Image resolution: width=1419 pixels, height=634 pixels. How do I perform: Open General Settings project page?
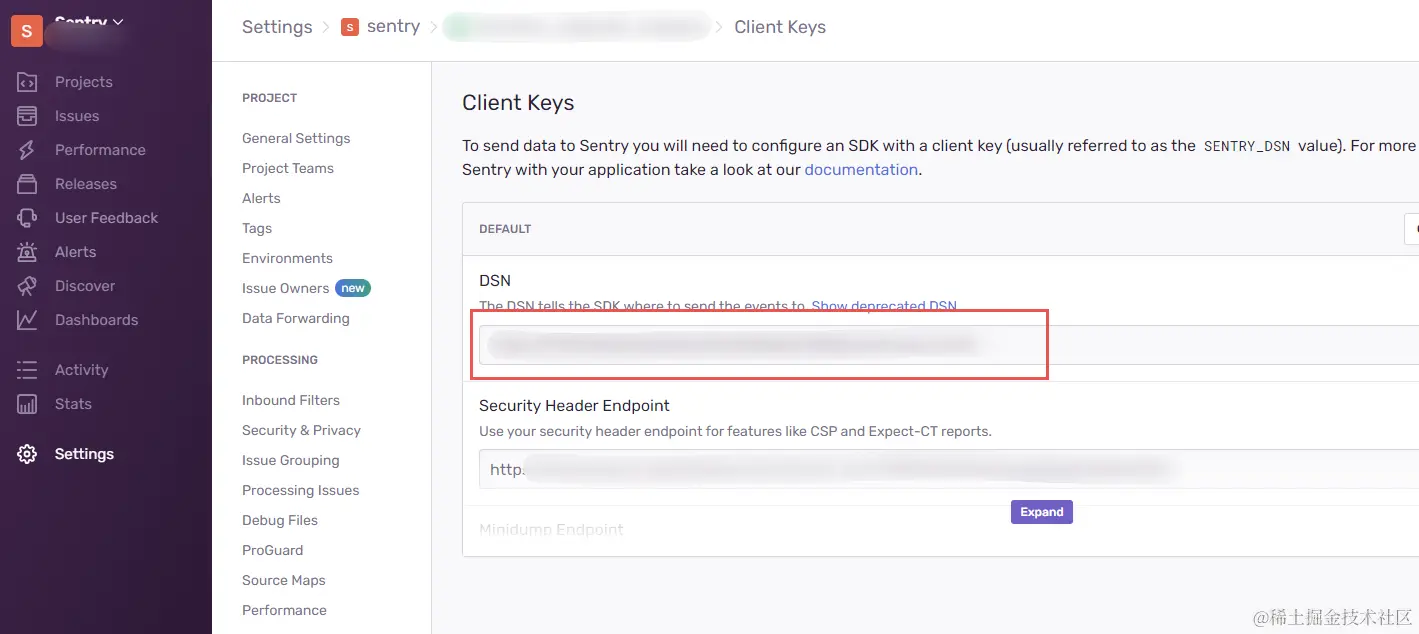(296, 138)
